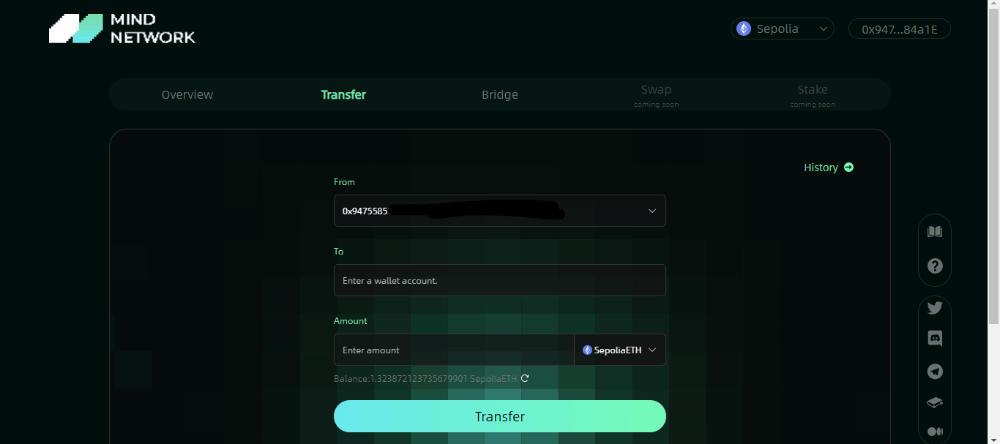Open the Telegram icon in sidebar
The height and width of the screenshot is (444, 1000).
[x=934, y=371]
